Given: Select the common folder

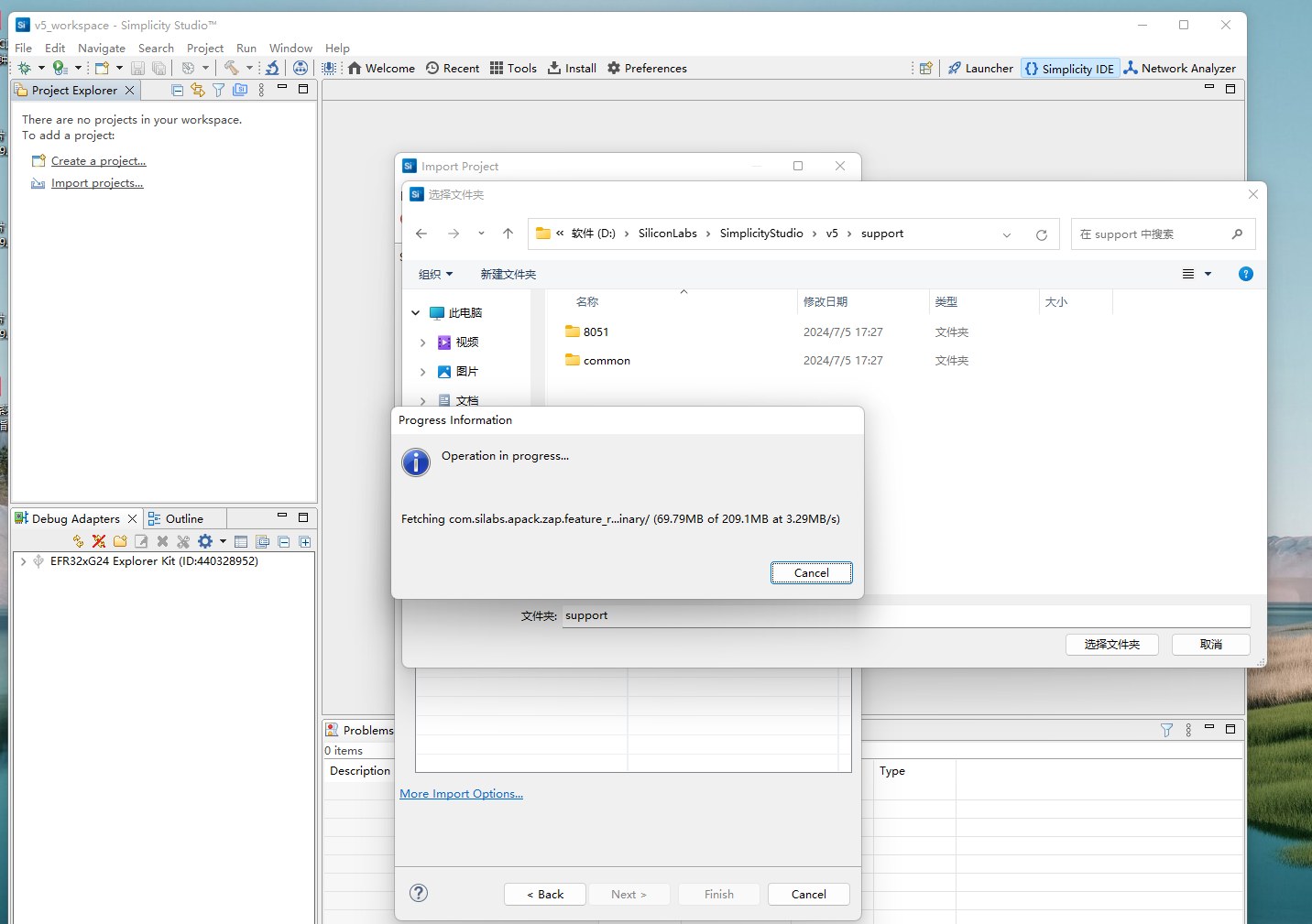Looking at the screenshot, I should pos(597,360).
